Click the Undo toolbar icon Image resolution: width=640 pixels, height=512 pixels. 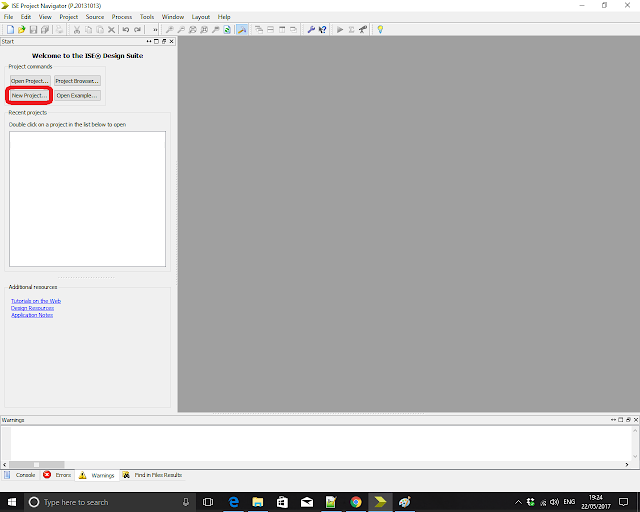pyautogui.click(x=126, y=29)
